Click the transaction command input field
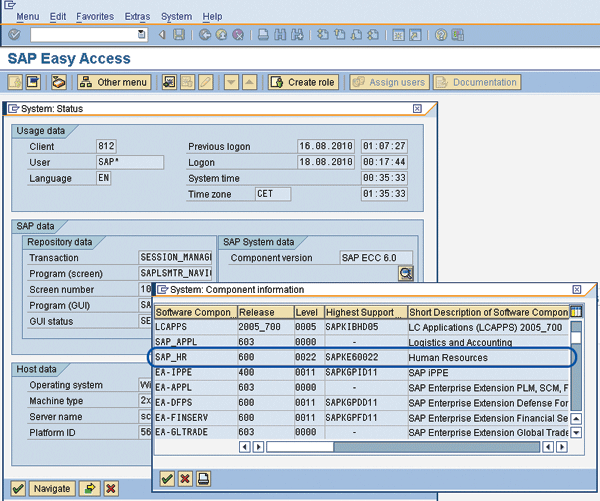600x501 pixels. pyautogui.click(x=84, y=34)
